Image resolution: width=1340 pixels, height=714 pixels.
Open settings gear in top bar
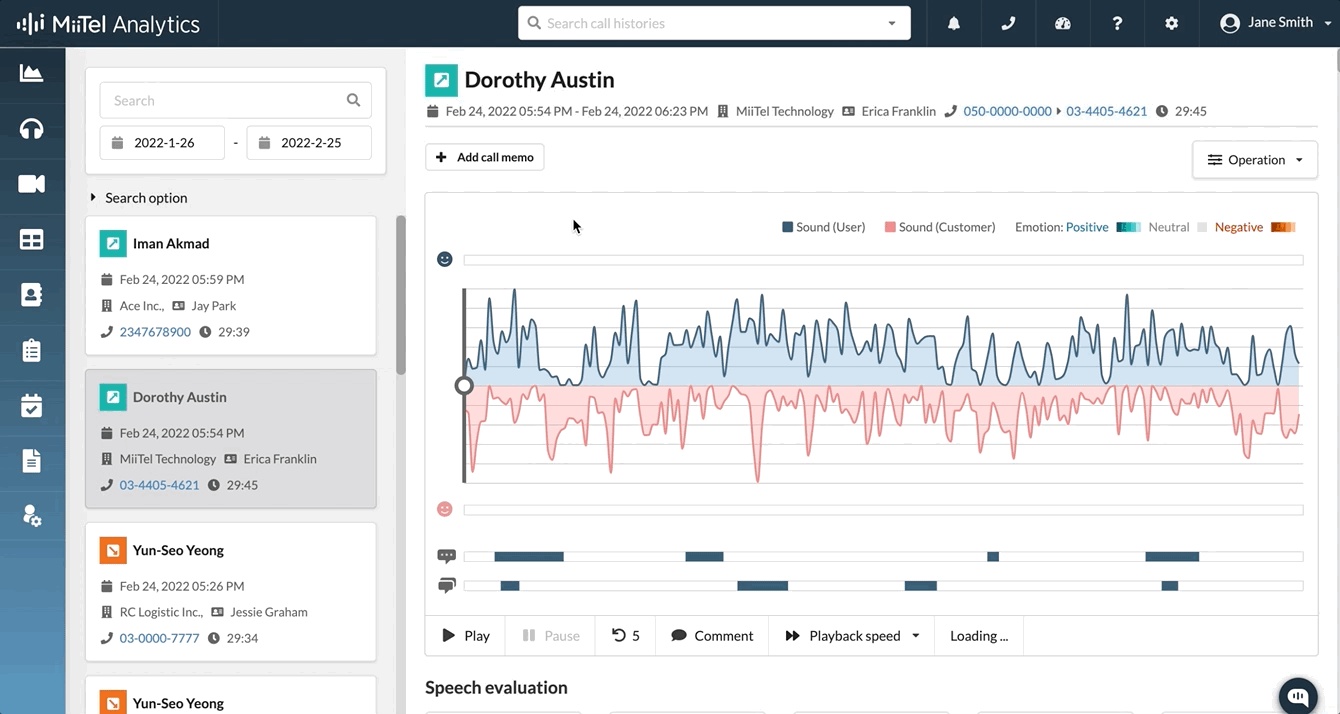(1172, 23)
